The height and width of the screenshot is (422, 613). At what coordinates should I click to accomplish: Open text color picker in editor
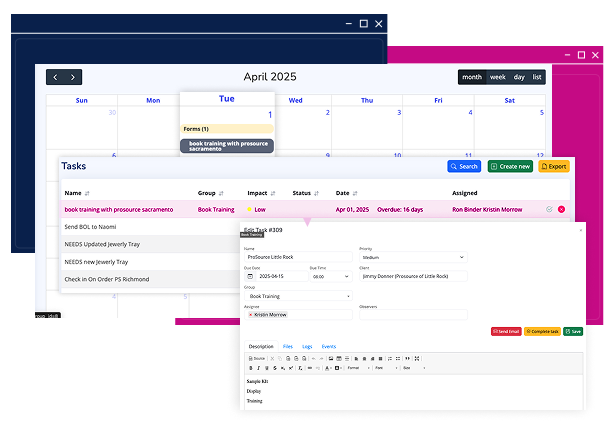point(328,368)
